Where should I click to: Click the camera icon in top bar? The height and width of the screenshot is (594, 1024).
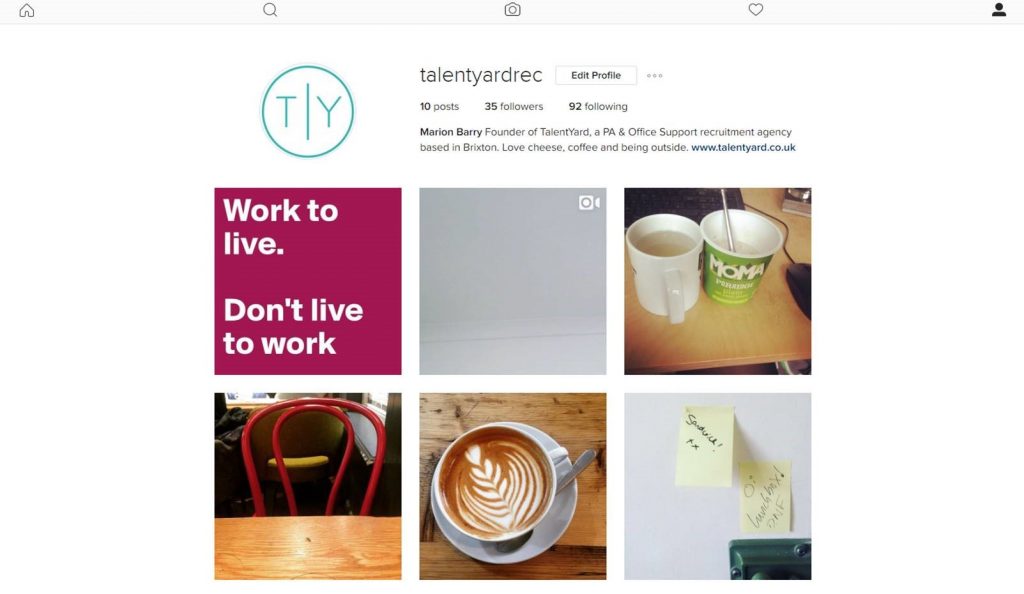(x=513, y=10)
